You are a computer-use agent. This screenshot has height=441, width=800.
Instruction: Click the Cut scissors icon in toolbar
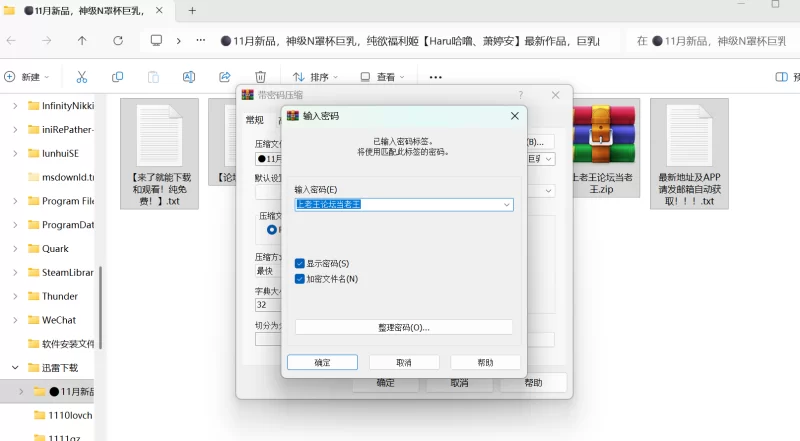click(82, 77)
